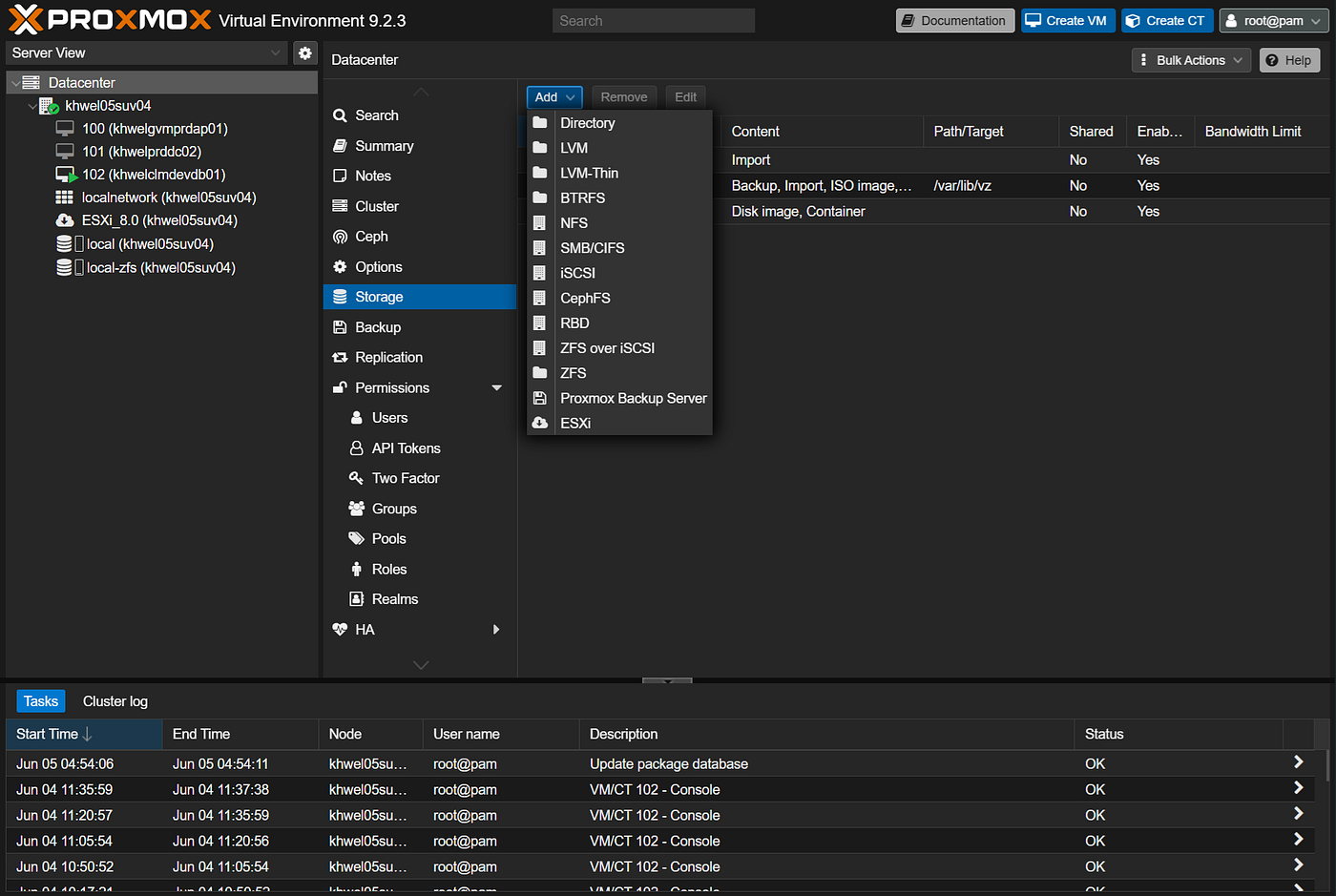Screen dimensions: 1336x896
Task: Click the Replication retweet icon
Action: pos(340,358)
